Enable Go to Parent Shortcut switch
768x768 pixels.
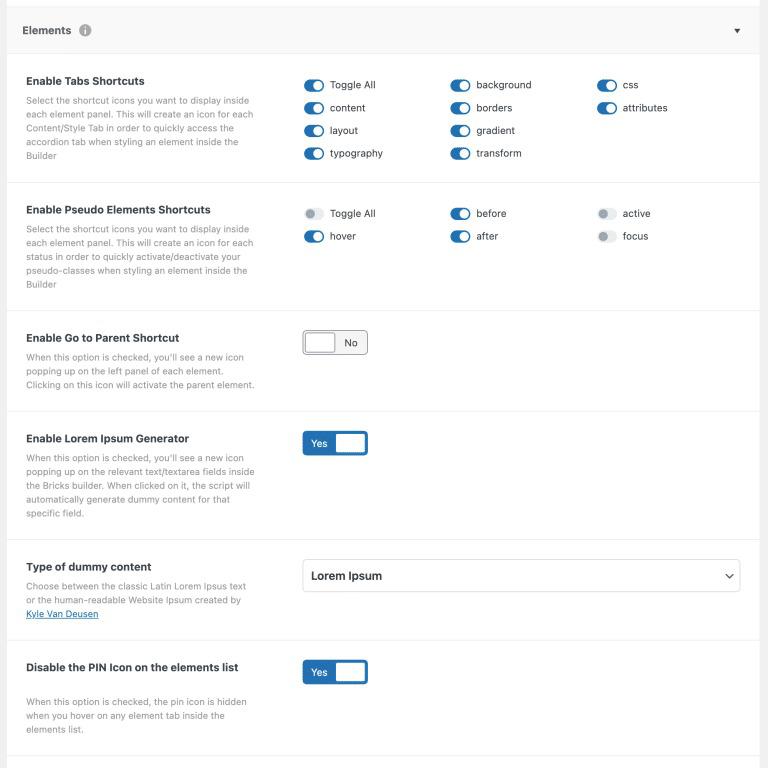[x=335, y=343]
